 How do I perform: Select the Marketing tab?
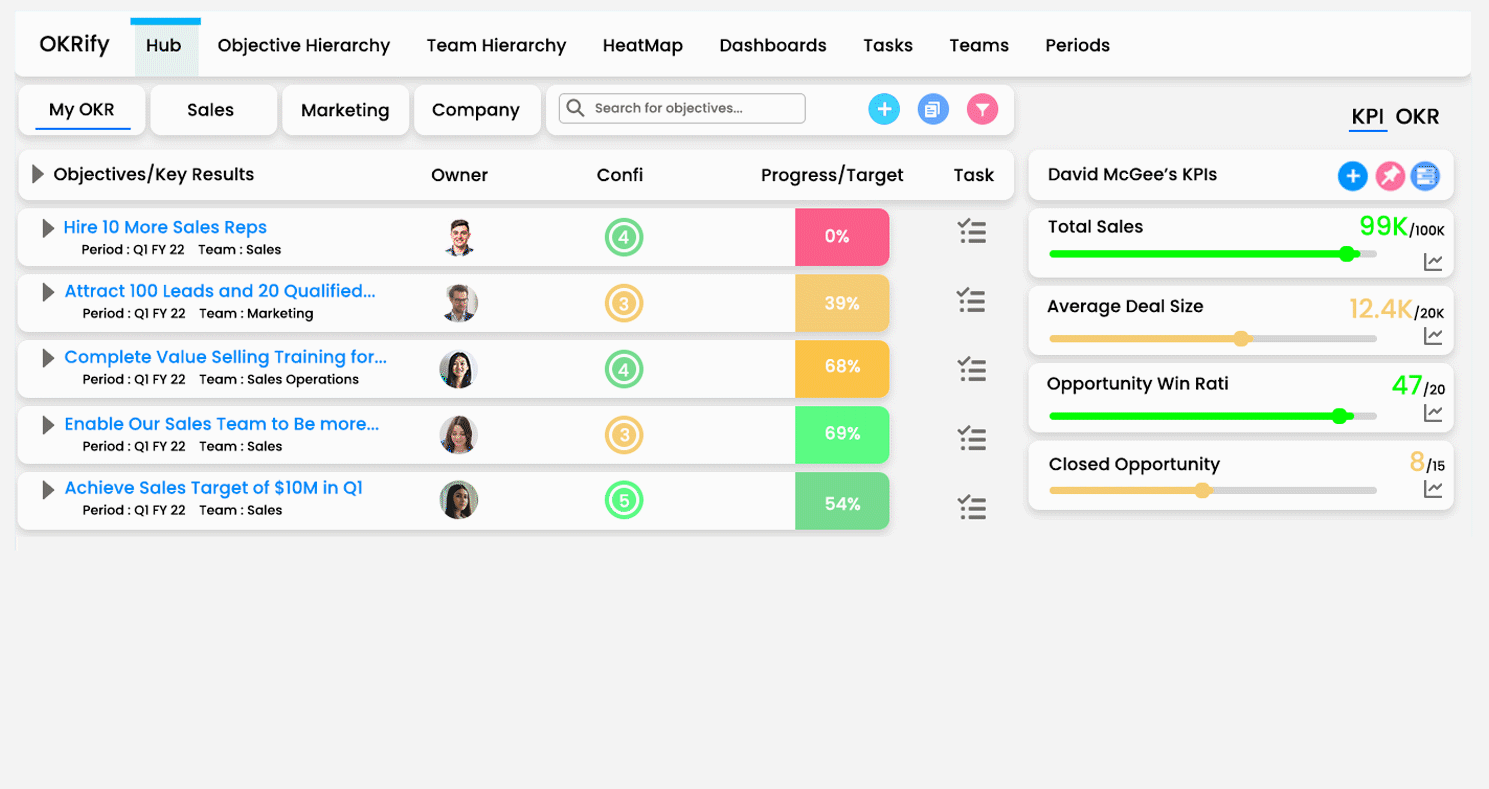344,108
